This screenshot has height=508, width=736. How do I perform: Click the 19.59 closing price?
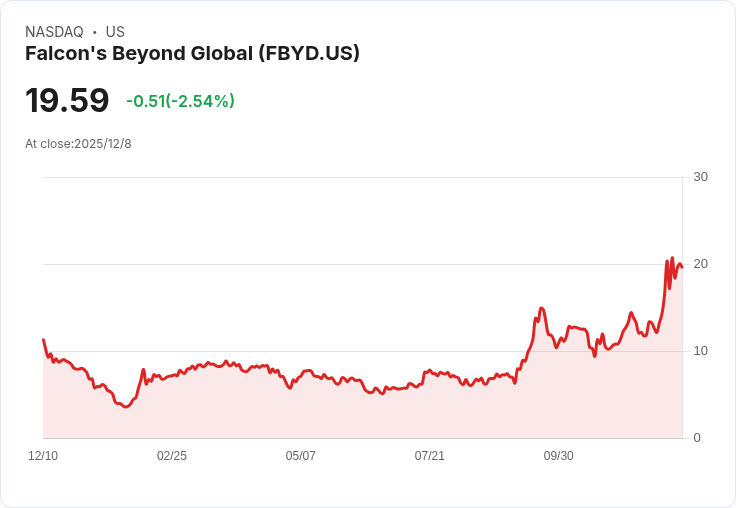point(67,100)
